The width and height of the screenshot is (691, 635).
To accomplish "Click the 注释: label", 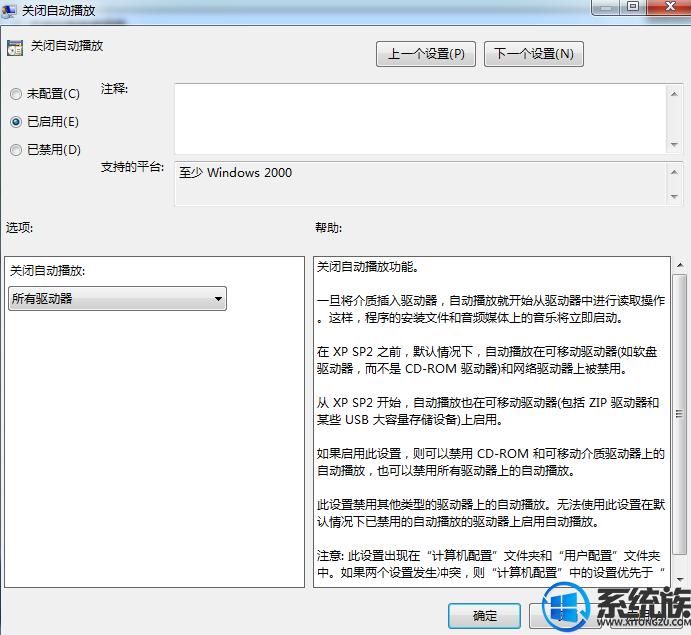I will [114, 89].
